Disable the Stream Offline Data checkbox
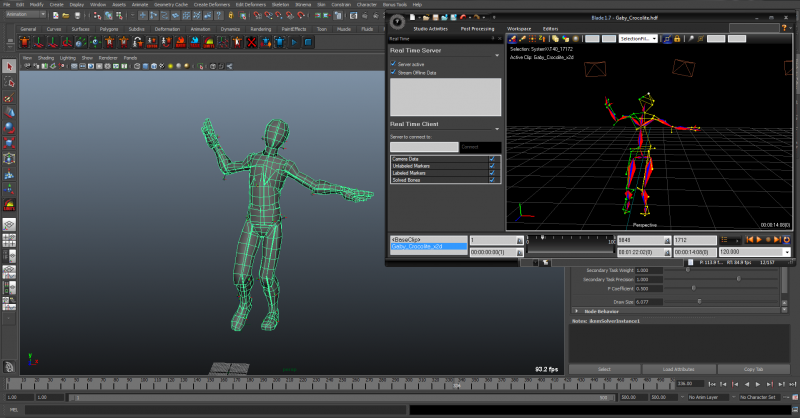This screenshot has height=418, width=800. coord(393,72)
